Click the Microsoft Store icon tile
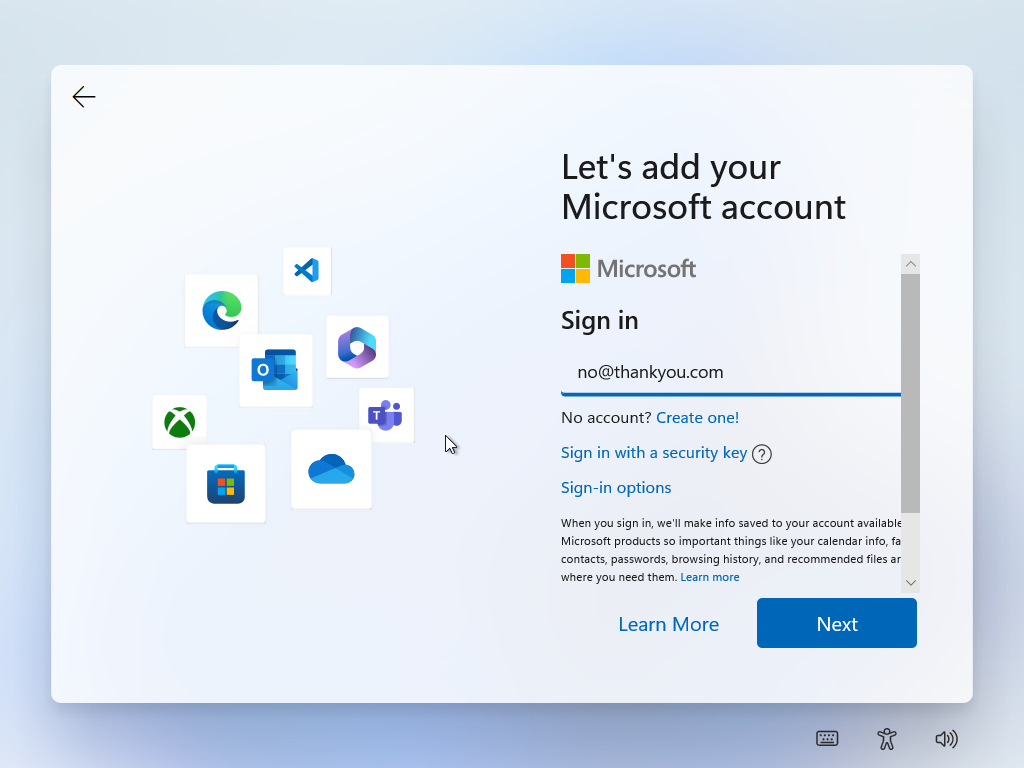The image size is (1024, 768). click(226, 483)
